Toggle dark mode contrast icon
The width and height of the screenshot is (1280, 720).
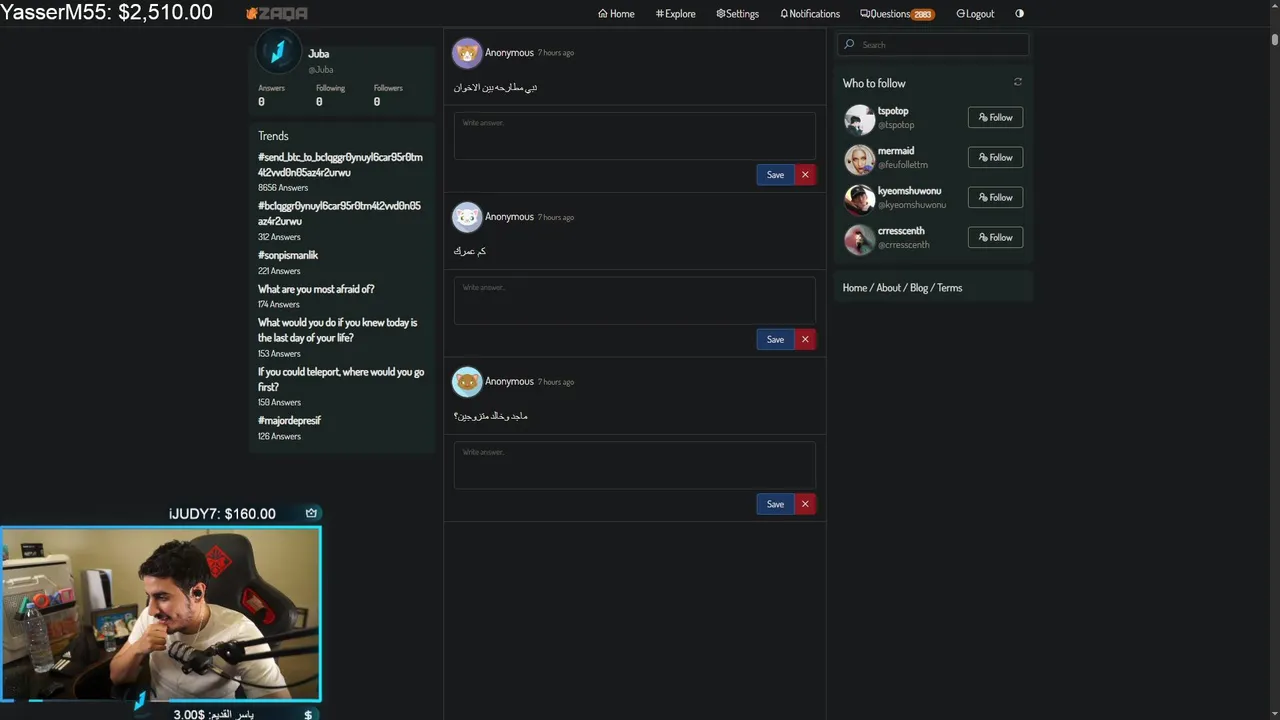[1019, 14]
